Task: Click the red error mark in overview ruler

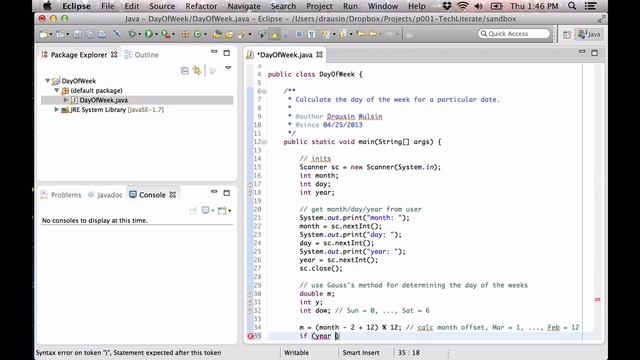Action: [x=598, y=300]
